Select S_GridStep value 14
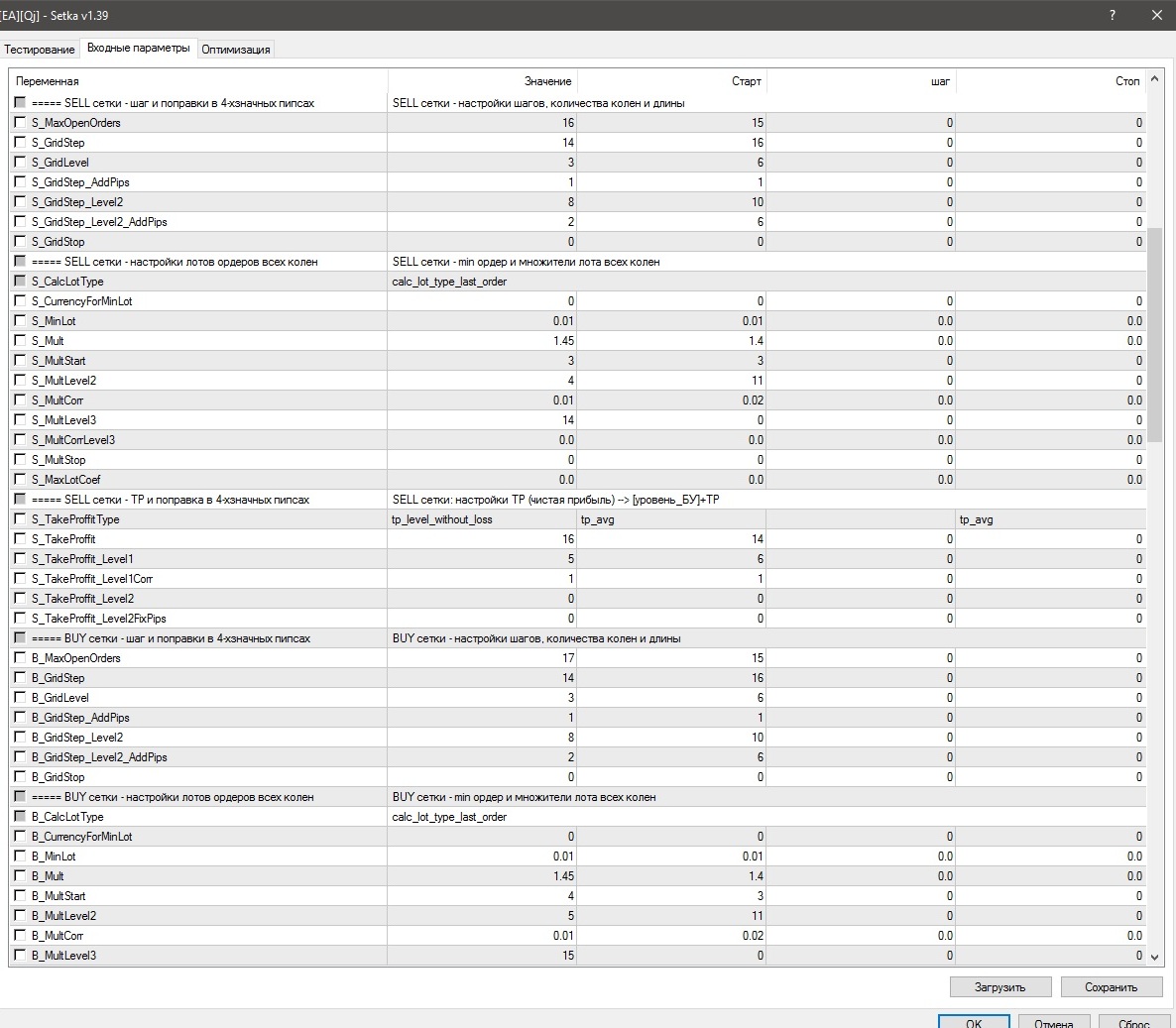Viewport: 1176px width, 1028px height. 482,143
